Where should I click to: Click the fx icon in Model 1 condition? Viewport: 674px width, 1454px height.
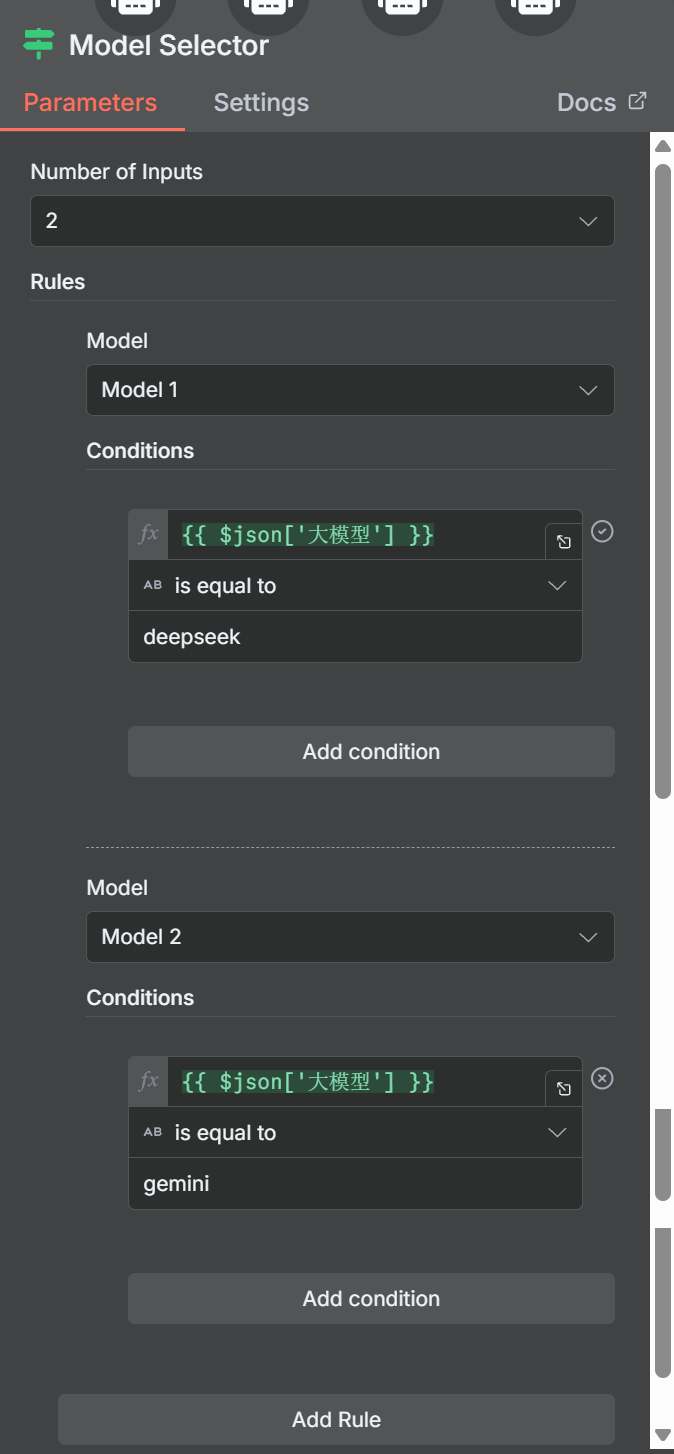pos(149,535)
